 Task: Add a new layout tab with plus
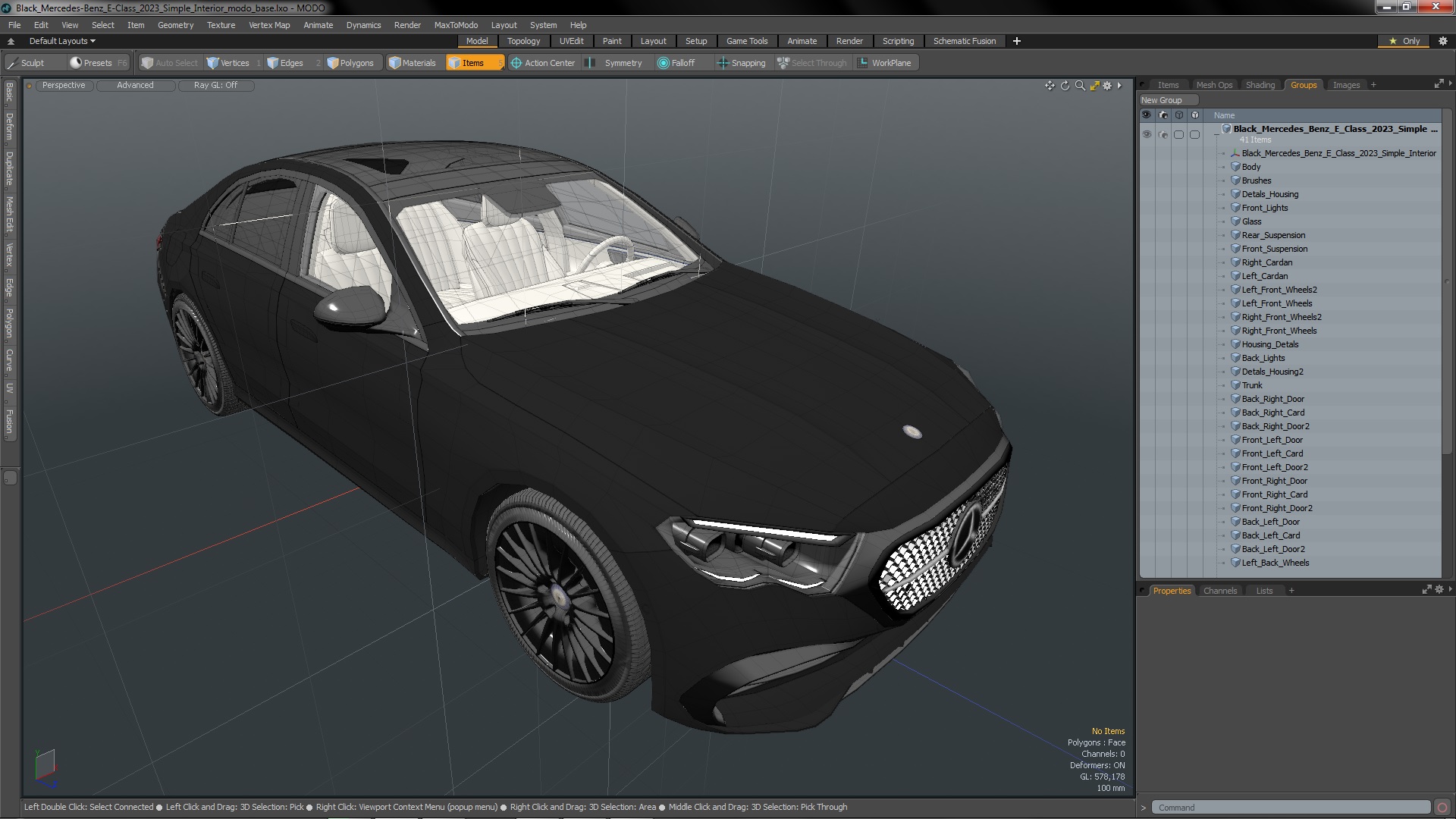1016,41
